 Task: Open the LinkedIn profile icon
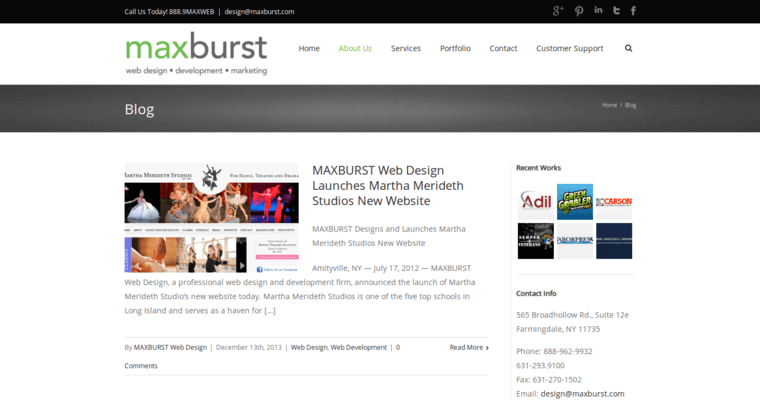click(598, 11)
